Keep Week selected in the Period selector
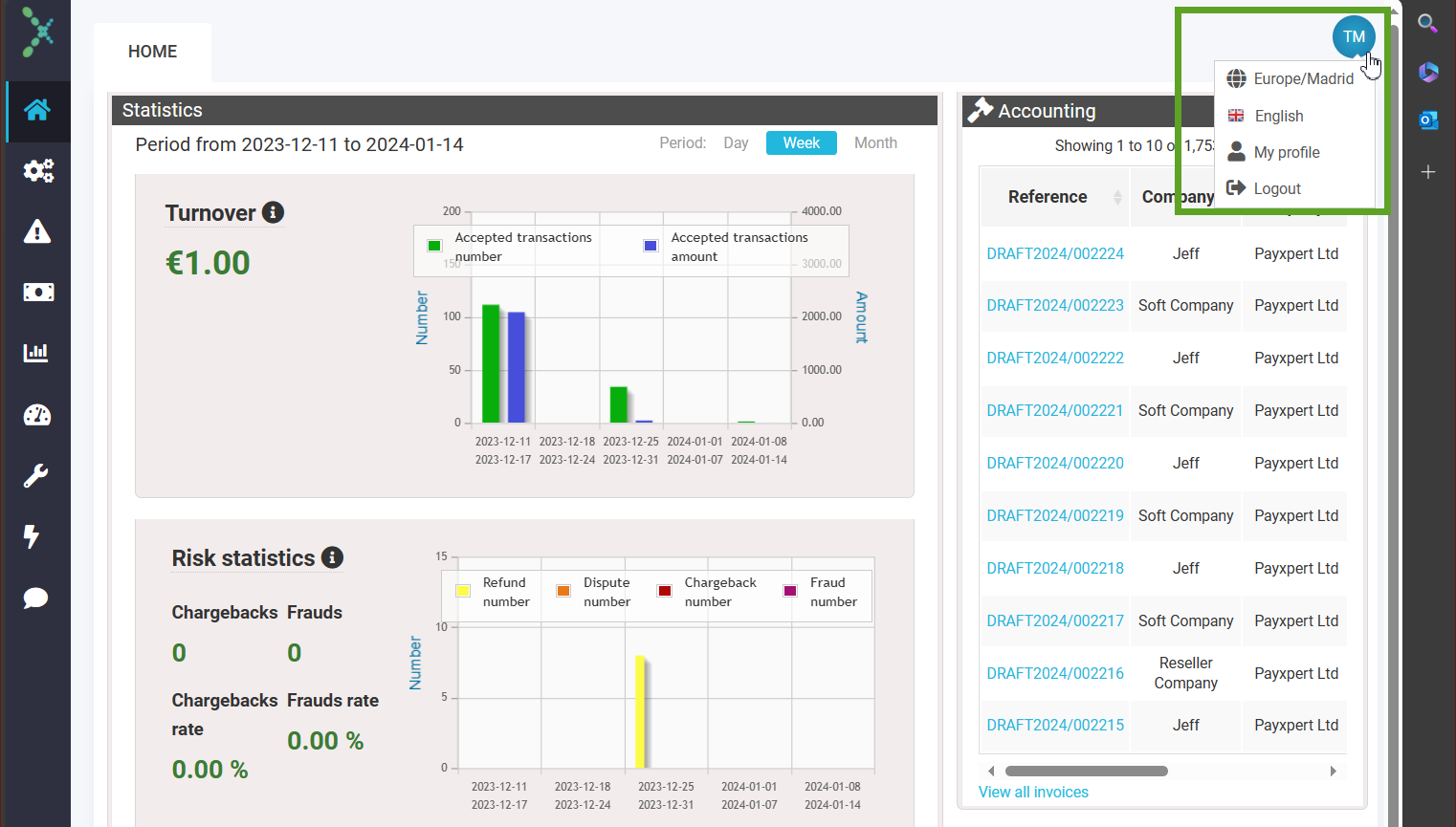This screenshot has width=1456, height=827. pyautogui.click(x=801, y=142)
